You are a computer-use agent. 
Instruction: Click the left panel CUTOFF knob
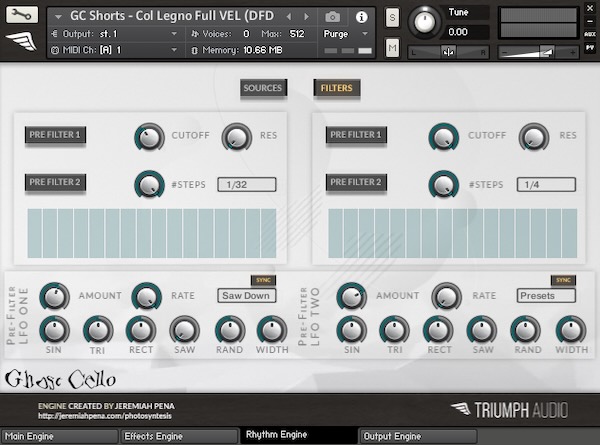pos(149,137)
